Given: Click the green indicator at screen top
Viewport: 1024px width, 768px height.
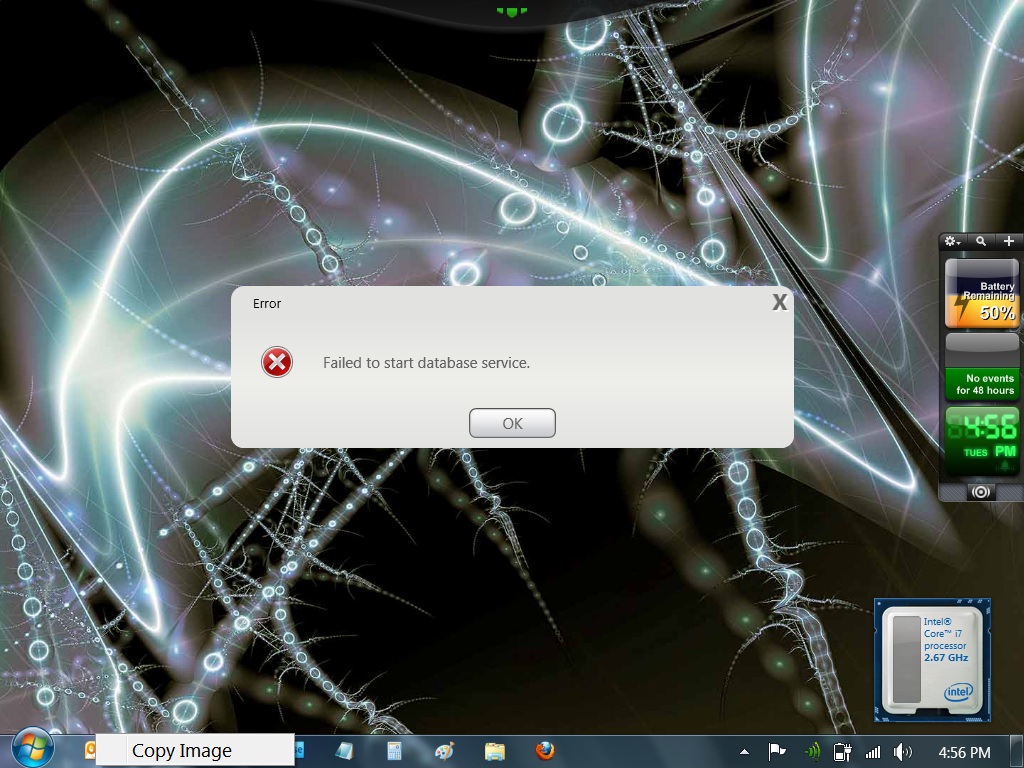Looking at the screenshot, I should pyautogui.click(x=512, y=11).
